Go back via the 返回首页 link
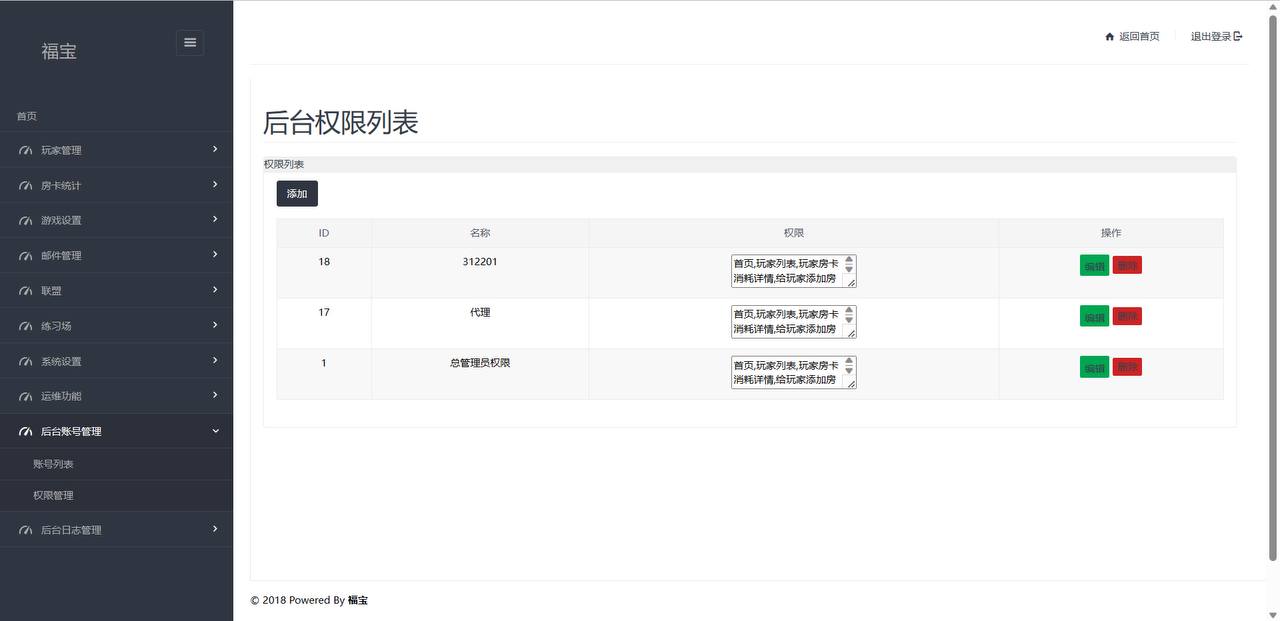 [1139, 37]
